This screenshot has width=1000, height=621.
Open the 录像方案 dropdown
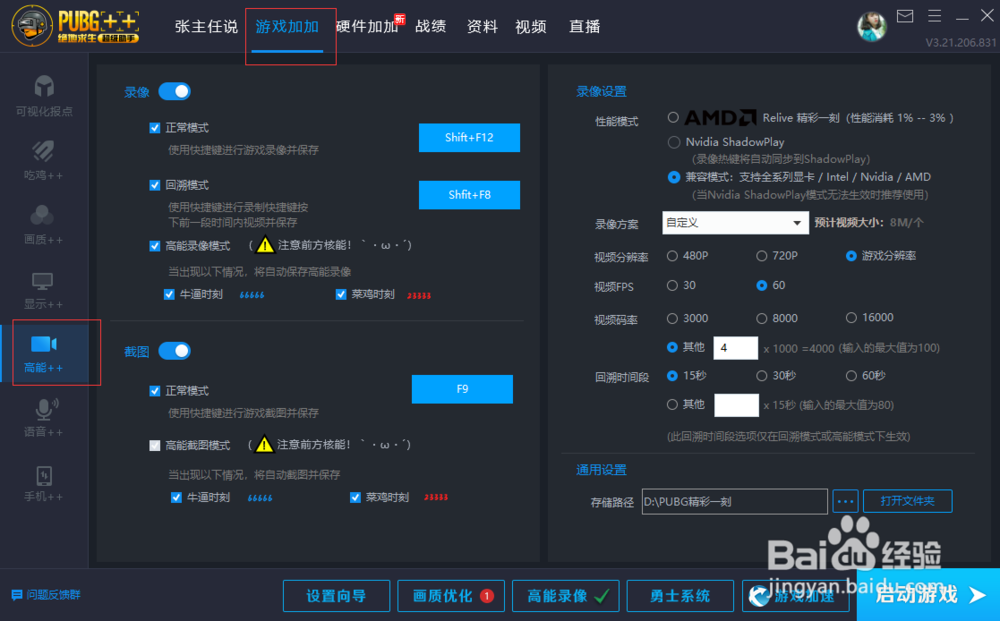click(x=735, y=223)
